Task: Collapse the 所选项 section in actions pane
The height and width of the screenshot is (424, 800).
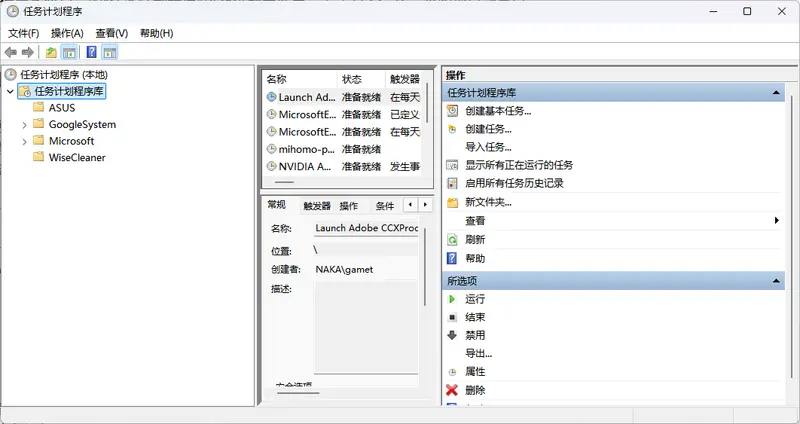Action: (x=777, y=281)
